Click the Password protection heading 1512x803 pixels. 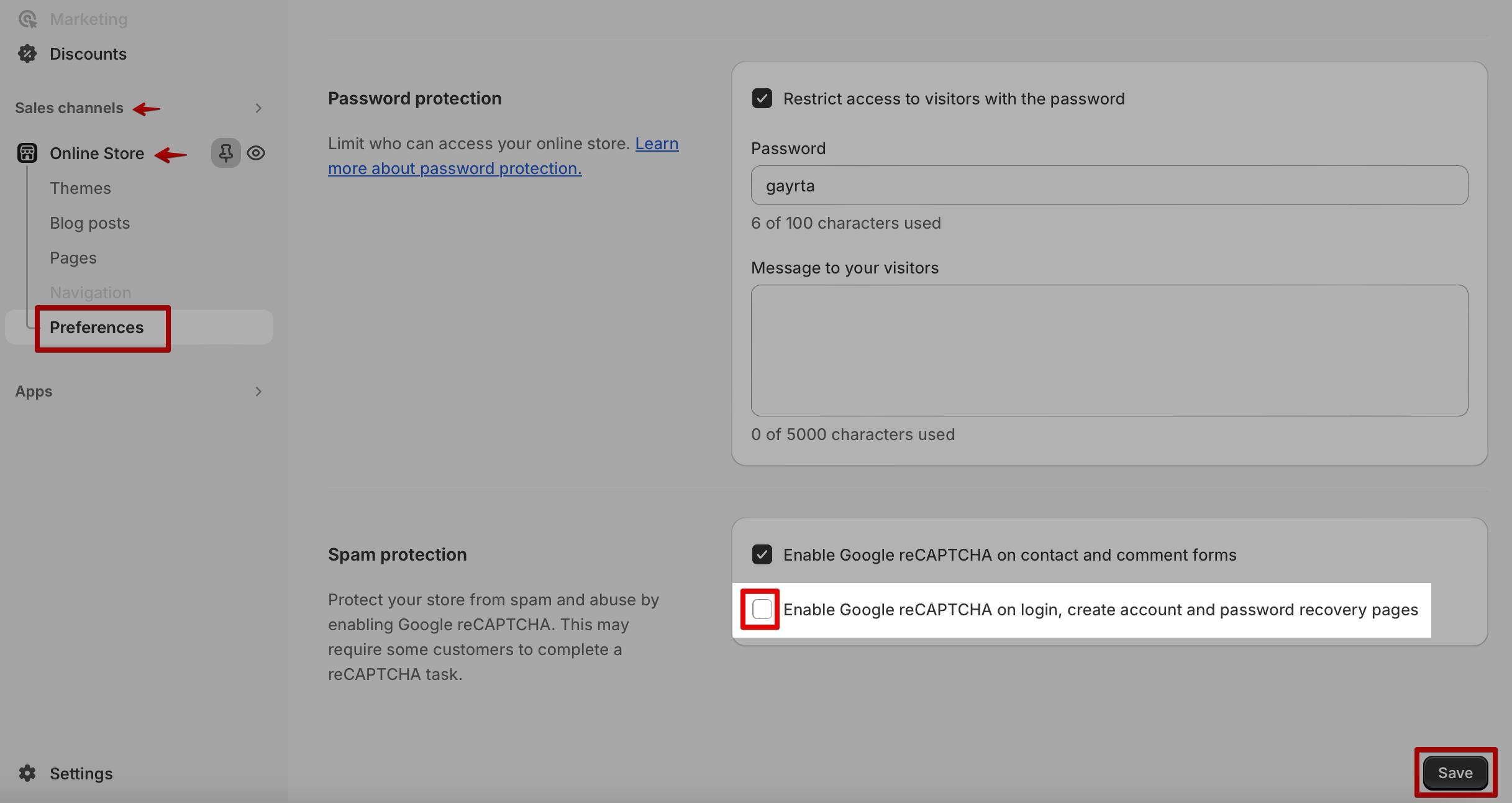[415, 99]
